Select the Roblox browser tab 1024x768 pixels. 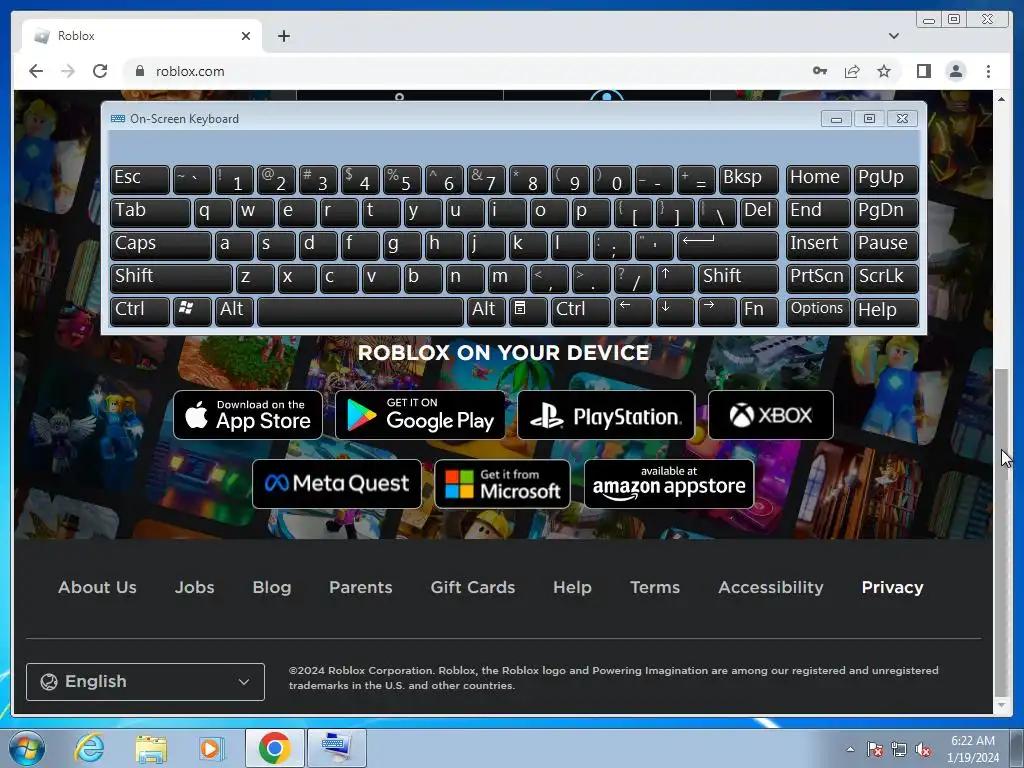[x=142, y=36]
